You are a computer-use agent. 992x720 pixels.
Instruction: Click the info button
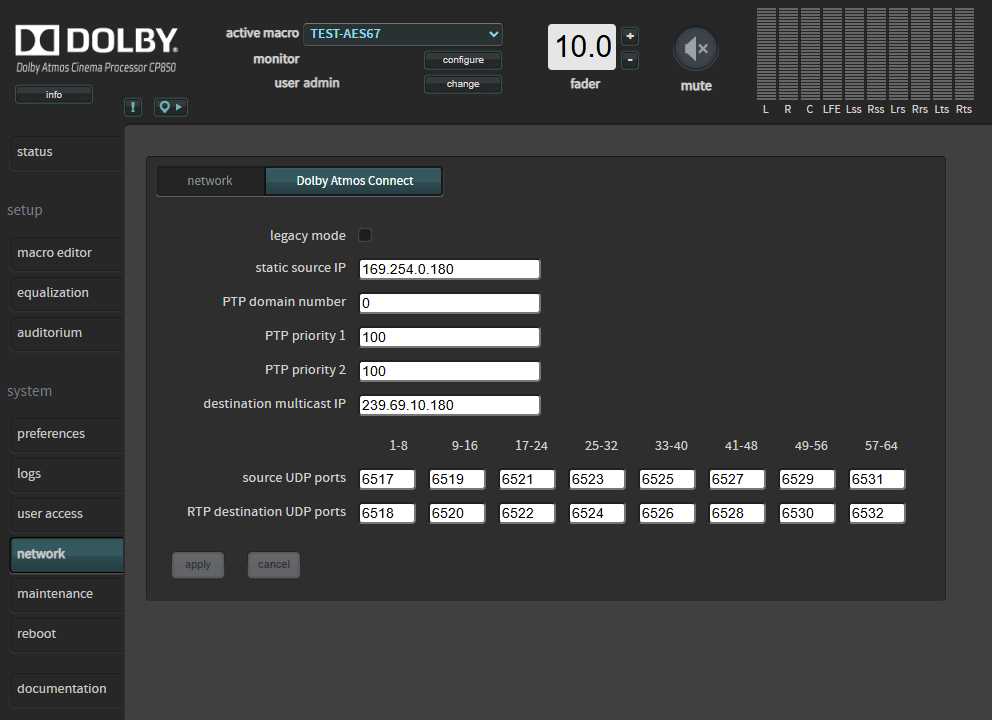(x=54, y=94)
